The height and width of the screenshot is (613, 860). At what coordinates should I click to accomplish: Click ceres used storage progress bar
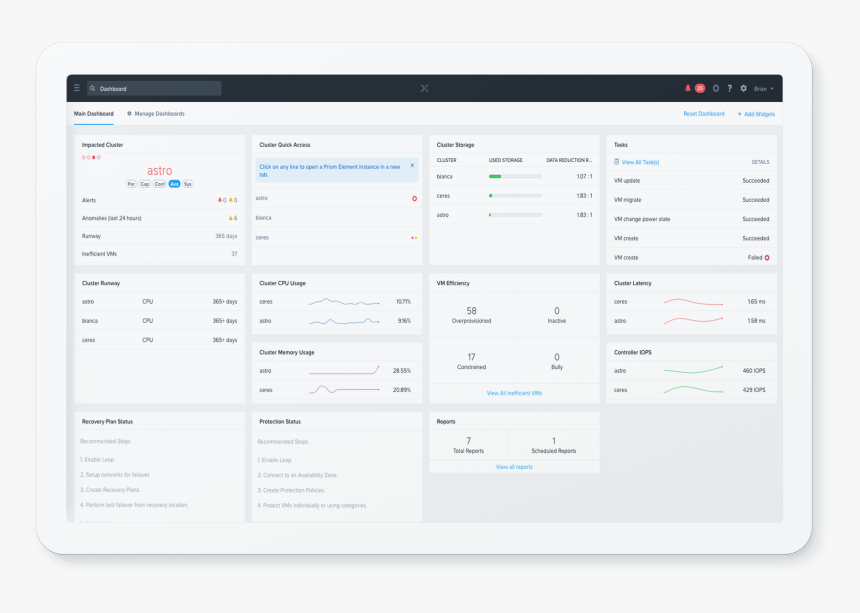point(515,196)
